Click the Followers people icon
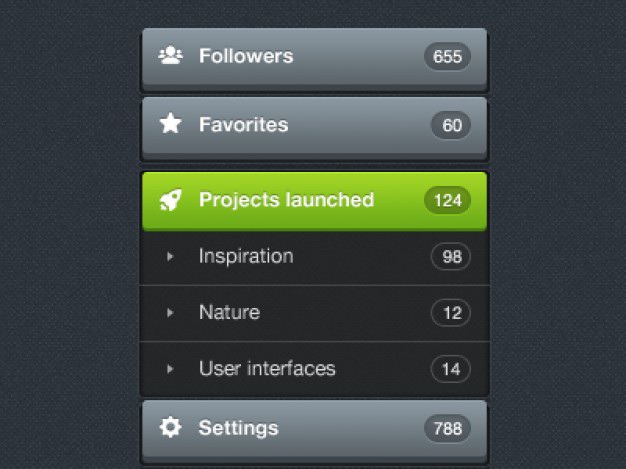The height and width of the screenshot is (469, 626). click(x=170, y=55)
